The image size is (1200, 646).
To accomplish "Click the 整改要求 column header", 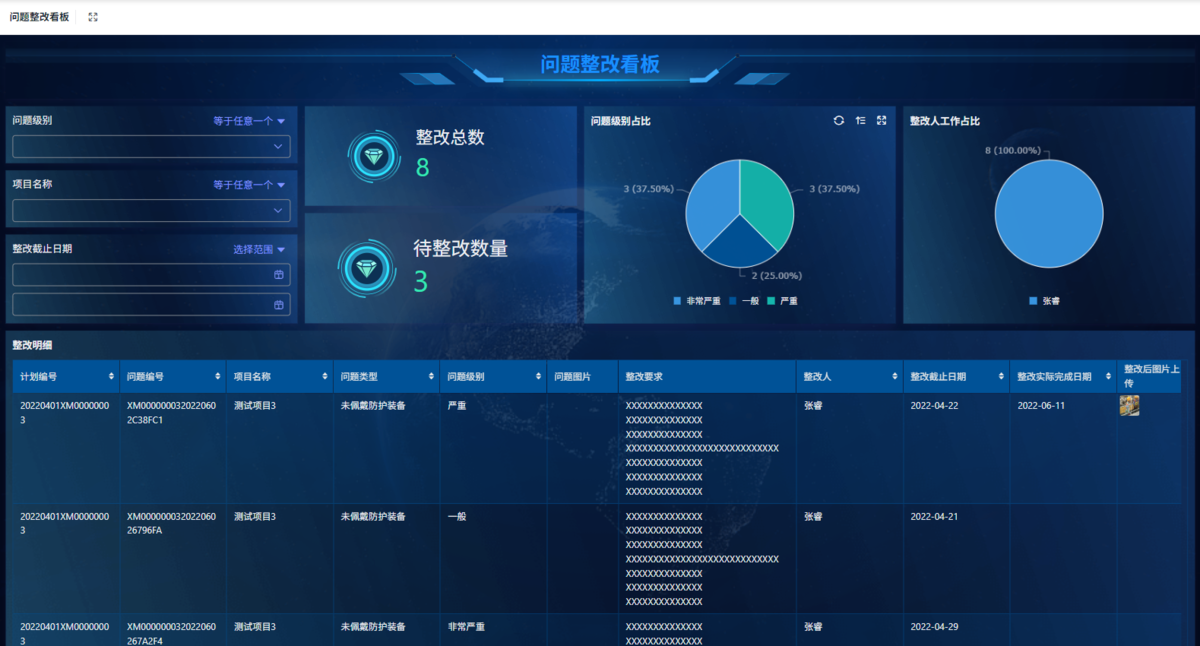I will 644,377.
